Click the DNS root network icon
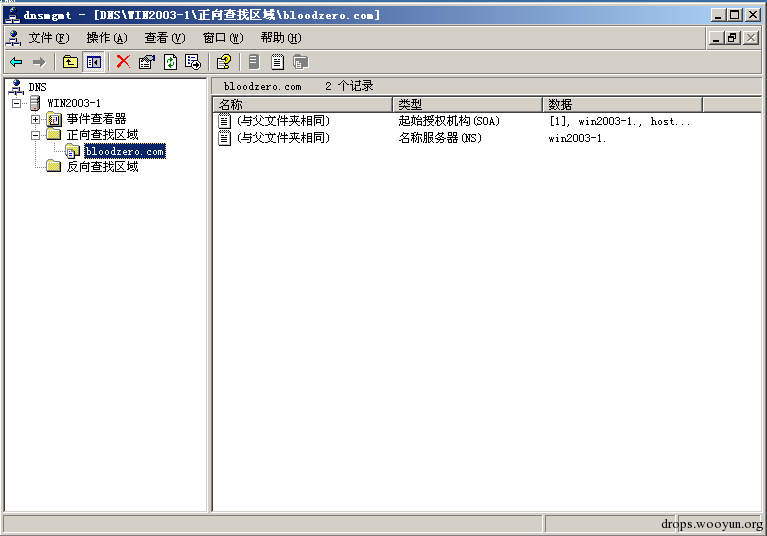Screen dimensions: 767x536 (16, 87)
